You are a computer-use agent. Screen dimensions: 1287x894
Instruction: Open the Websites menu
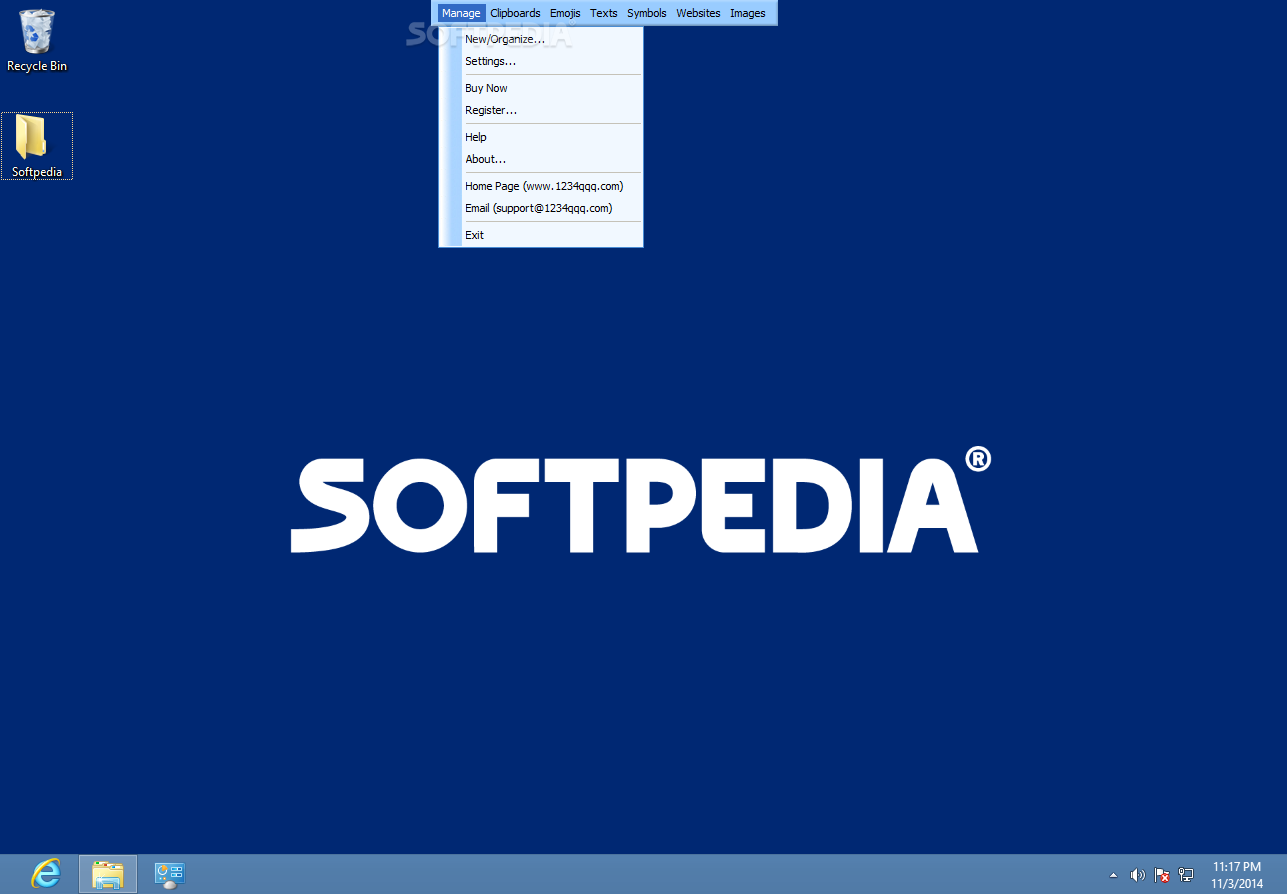[x=698, y=13]
